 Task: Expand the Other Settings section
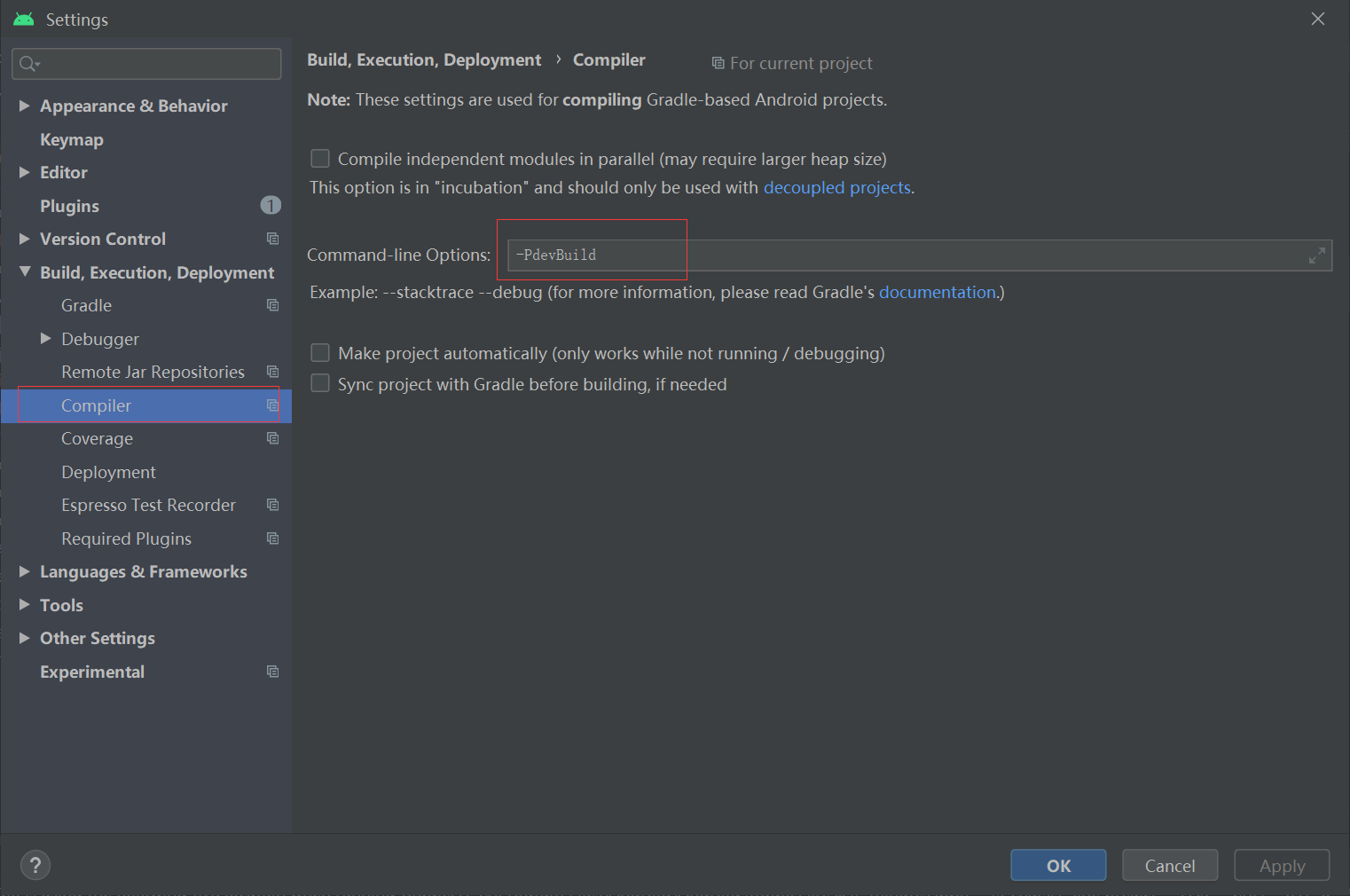[x=25, y=638]
